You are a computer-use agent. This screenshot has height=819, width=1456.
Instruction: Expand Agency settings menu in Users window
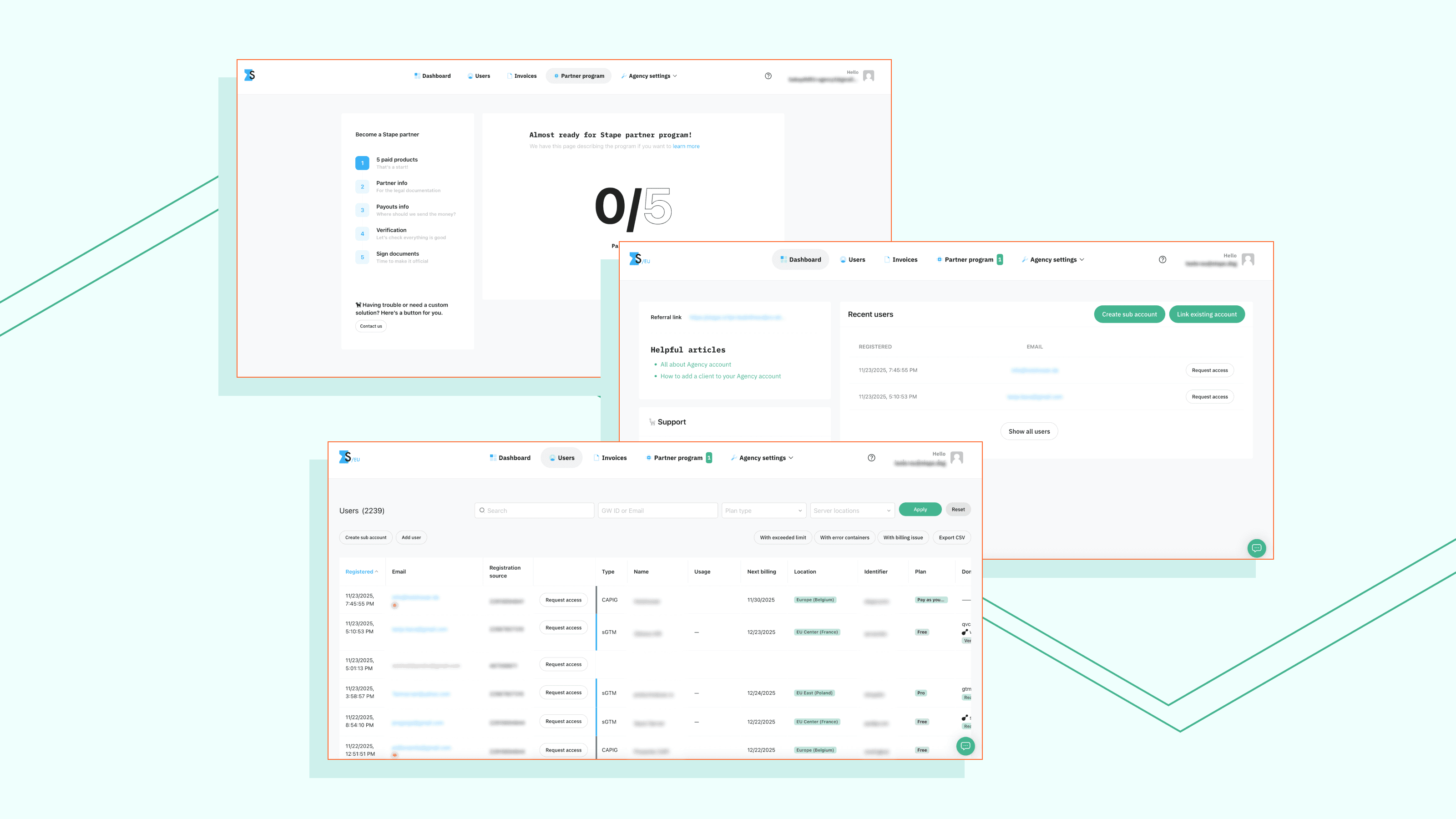click(x=763, y=458)
